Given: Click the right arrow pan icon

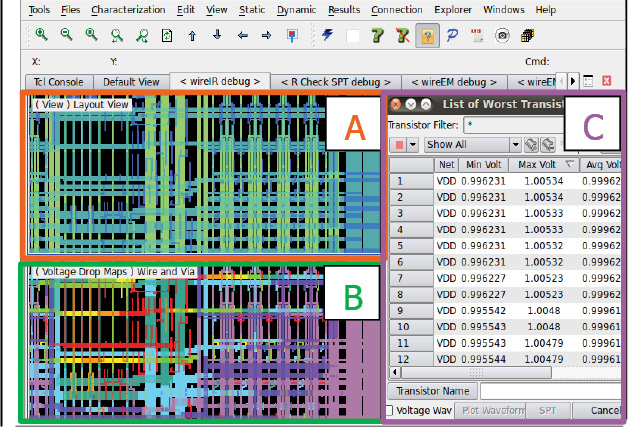Looking at the screenshot, I should click(x=265, y=35).
